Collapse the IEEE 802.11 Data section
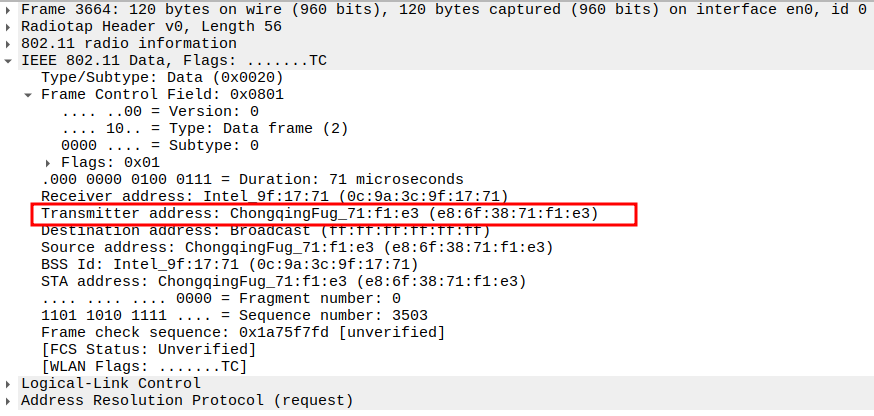This screenshot has height=416, width=874. pyautogui.click(x=9, y=61)
